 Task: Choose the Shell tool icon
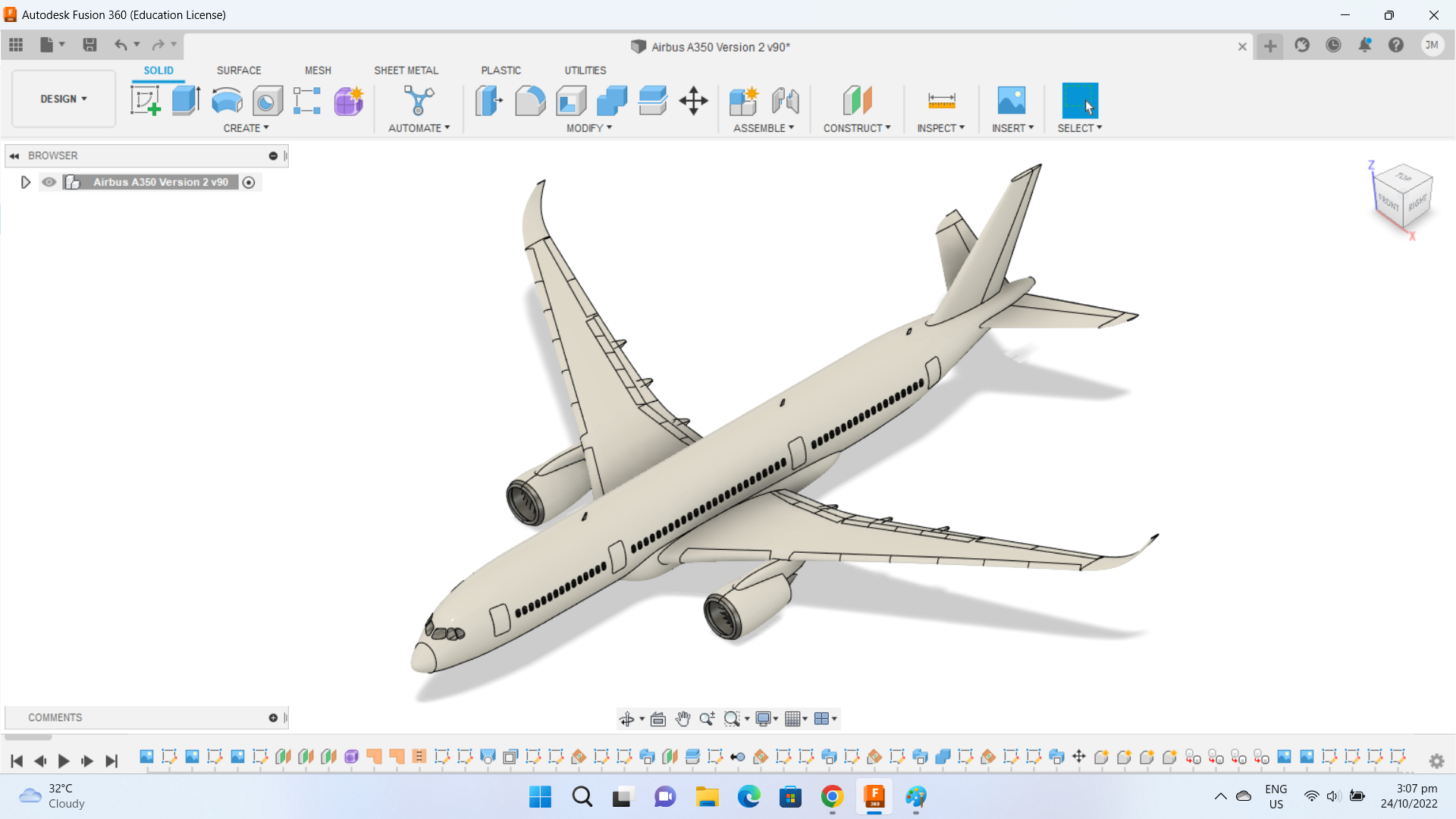pos(571,100)
